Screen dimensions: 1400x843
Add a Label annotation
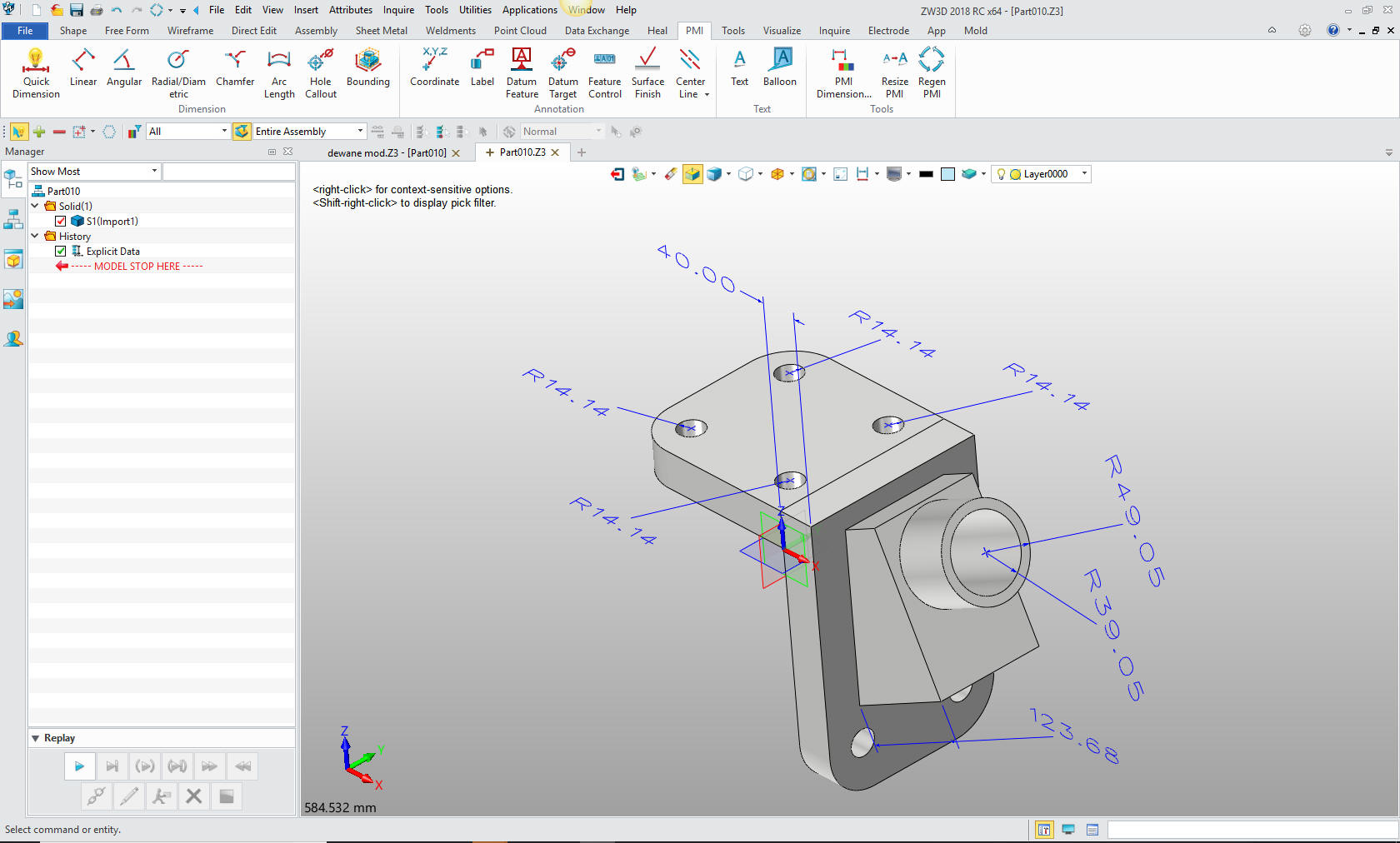pyautogui.click(x=482, y=67)
